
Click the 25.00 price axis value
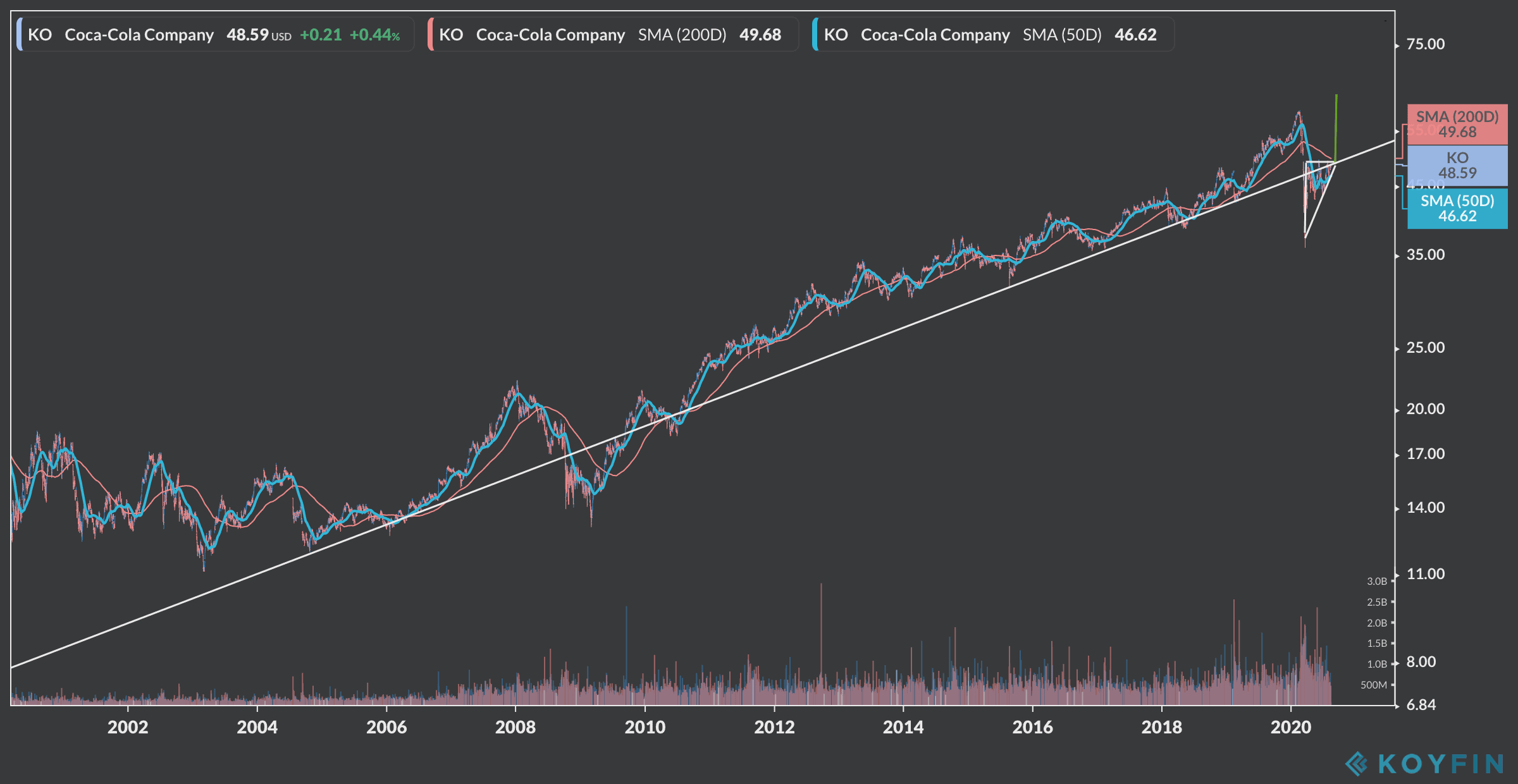[1426, 348]
